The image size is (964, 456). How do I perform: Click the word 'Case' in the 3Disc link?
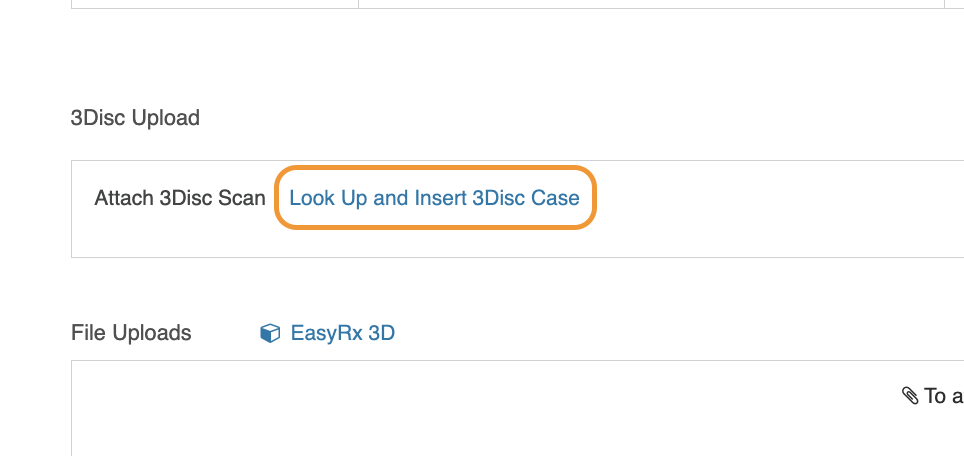tap(555, 198)
